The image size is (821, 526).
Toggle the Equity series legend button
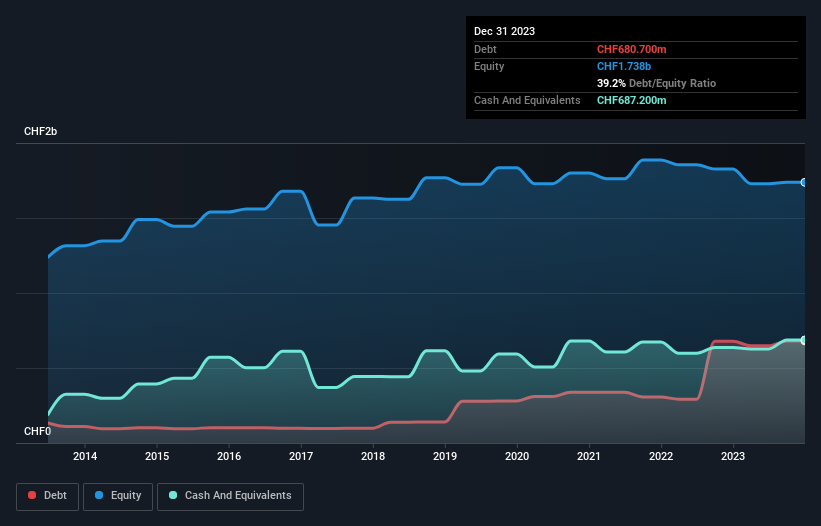[x=118, y=496]
